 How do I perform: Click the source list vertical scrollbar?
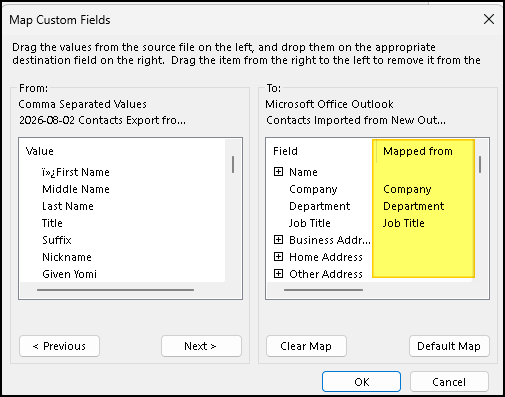[233, 164]
